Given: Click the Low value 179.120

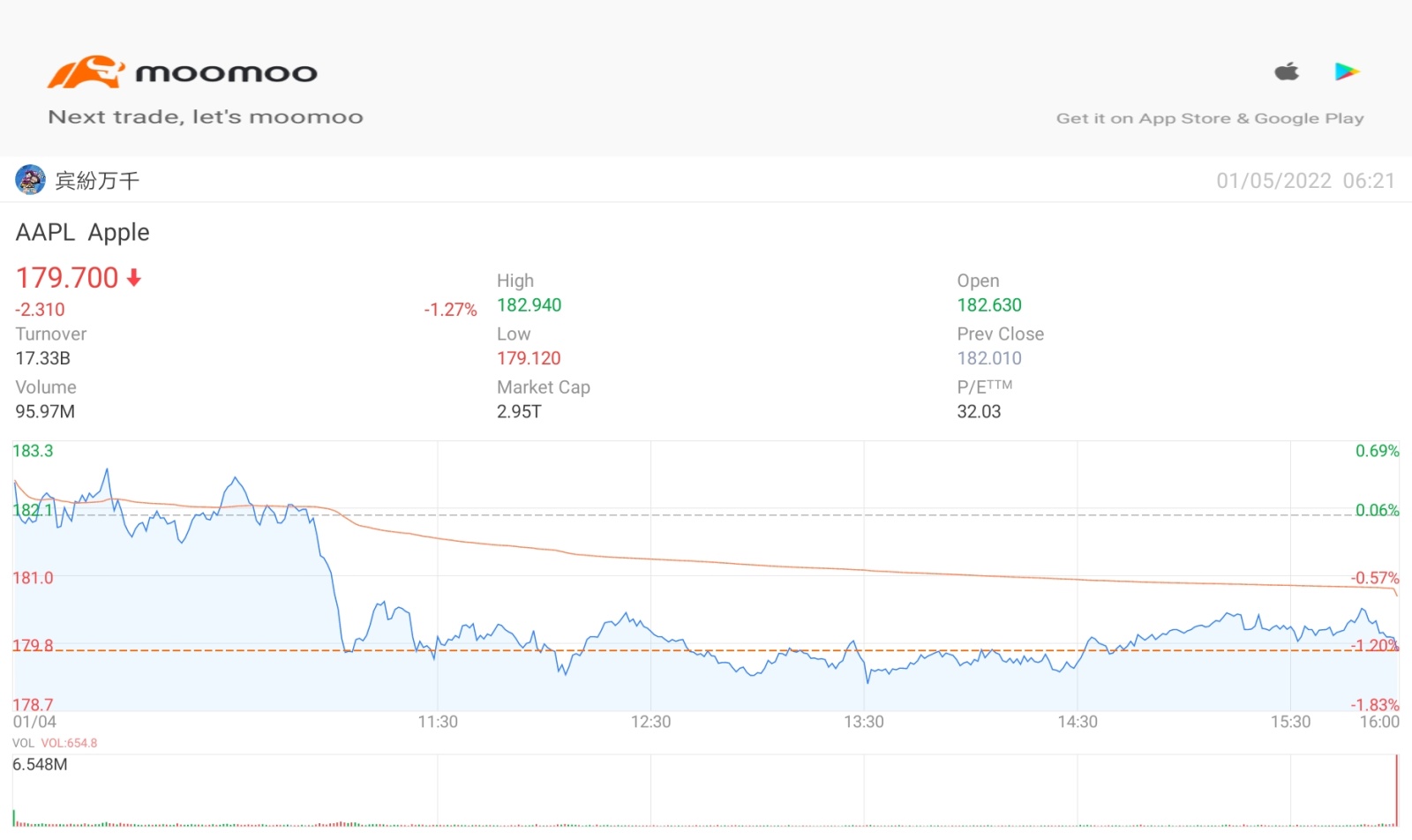Looking at the screenshot, I should click(529, 358).
